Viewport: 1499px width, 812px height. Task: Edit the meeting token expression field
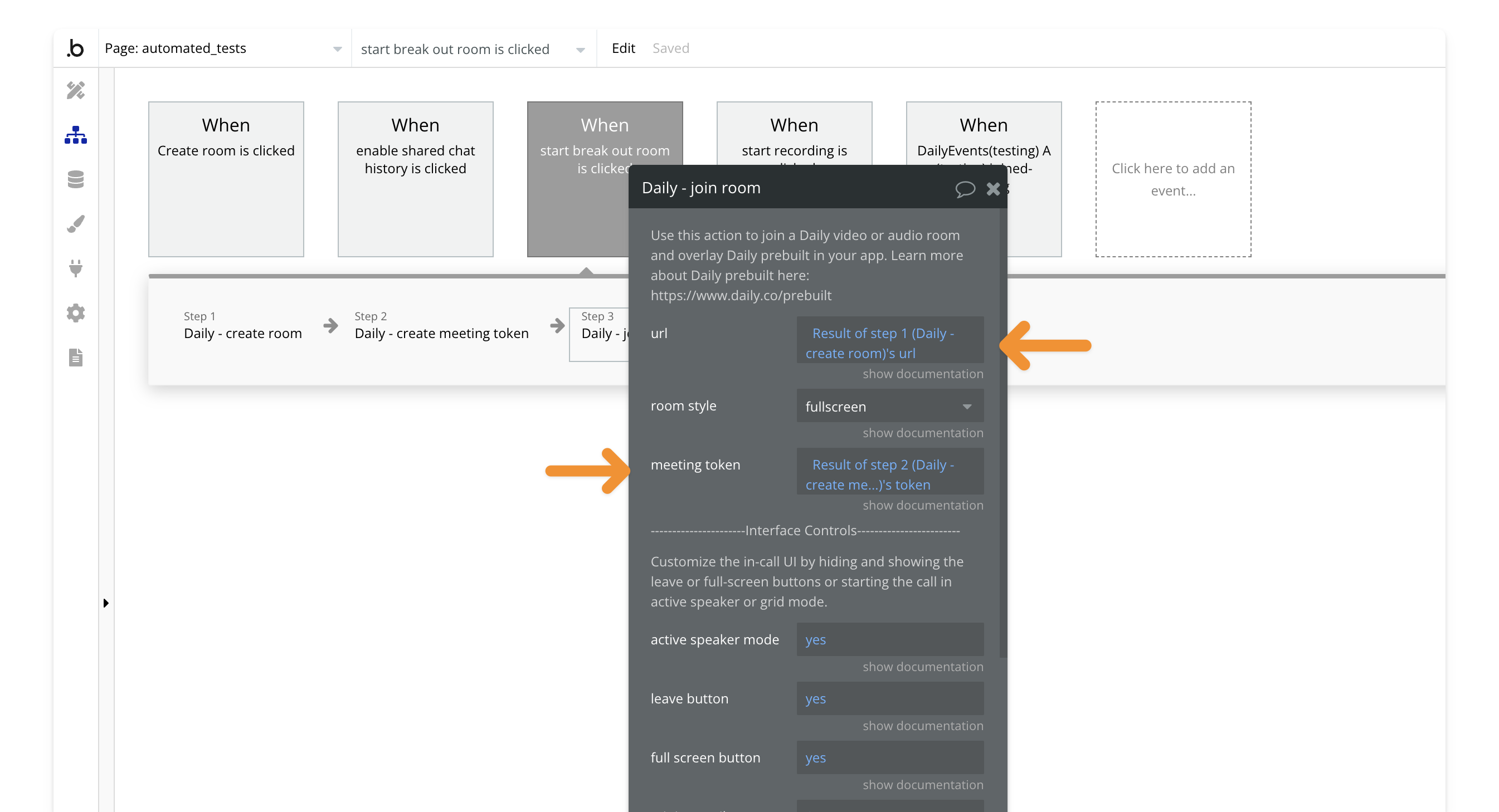pyautogui.click(x=890, y=471)
